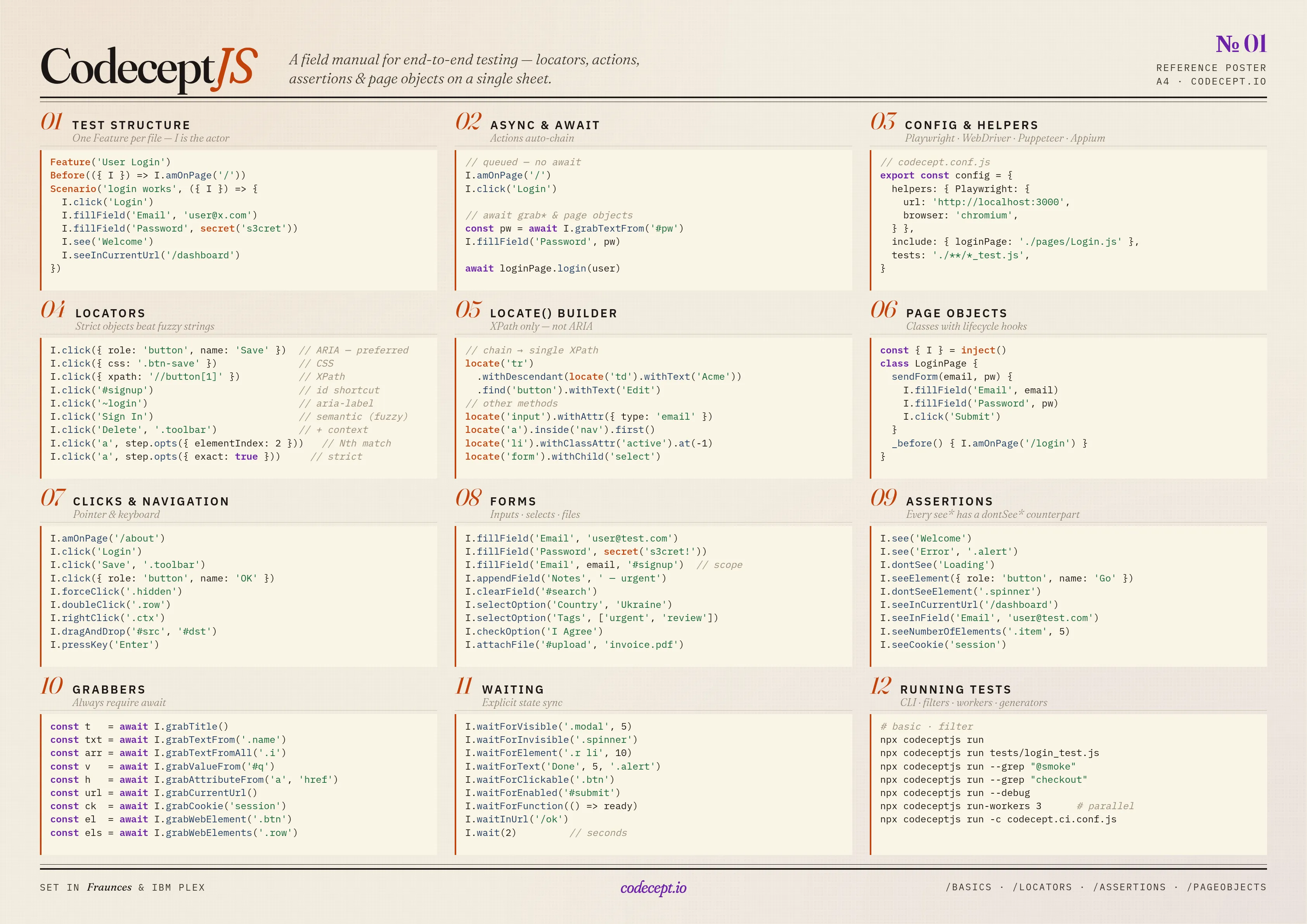Click the I.dragAndDrop('#src', '#dst') line
Image resolution: width=1307 pixels, height=924 pixels.
tap(133, 632)
